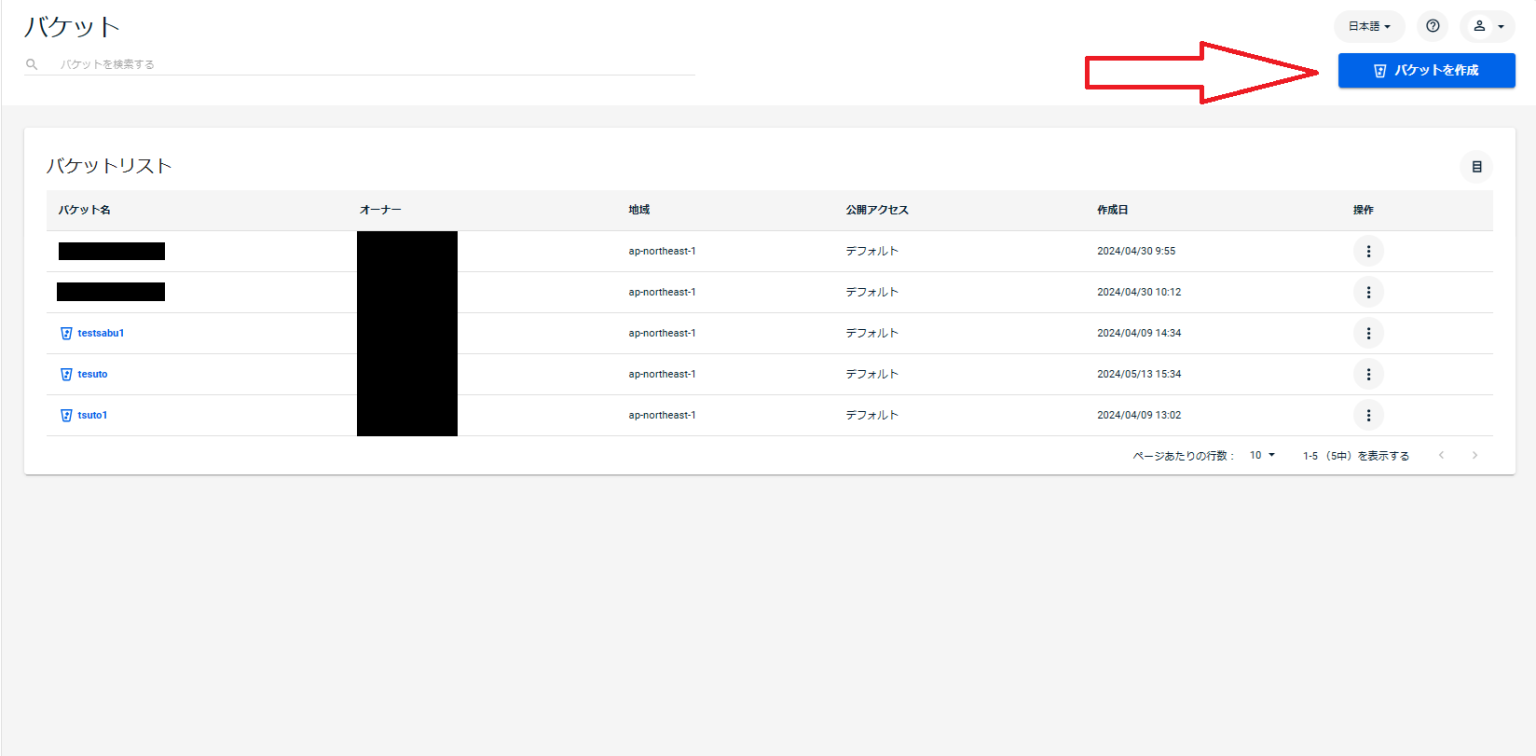Screen dimensions: 1536x756
Task: Click the bucket list view settings icon
Action: [x=1476, y=167]
